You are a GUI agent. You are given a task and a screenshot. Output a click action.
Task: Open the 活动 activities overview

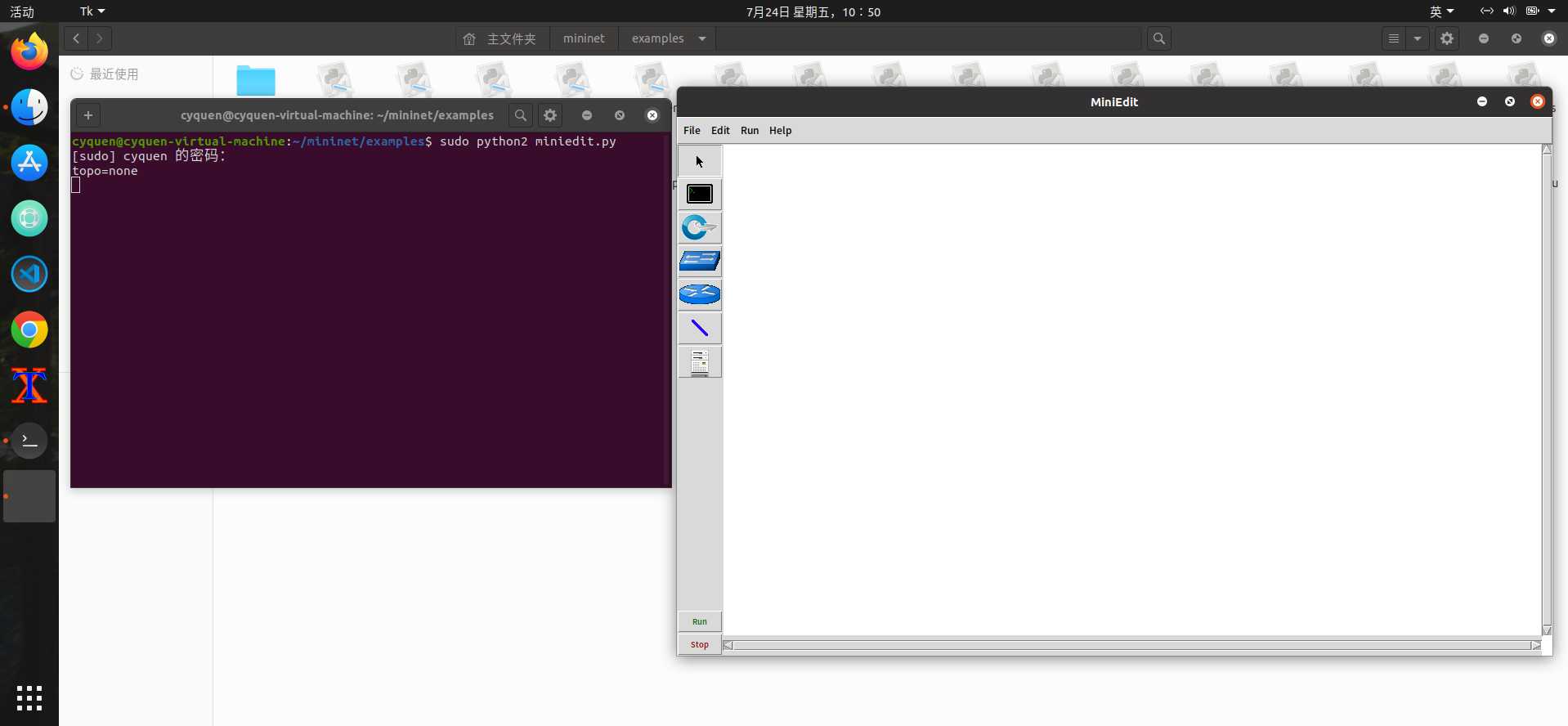point(22,11)
